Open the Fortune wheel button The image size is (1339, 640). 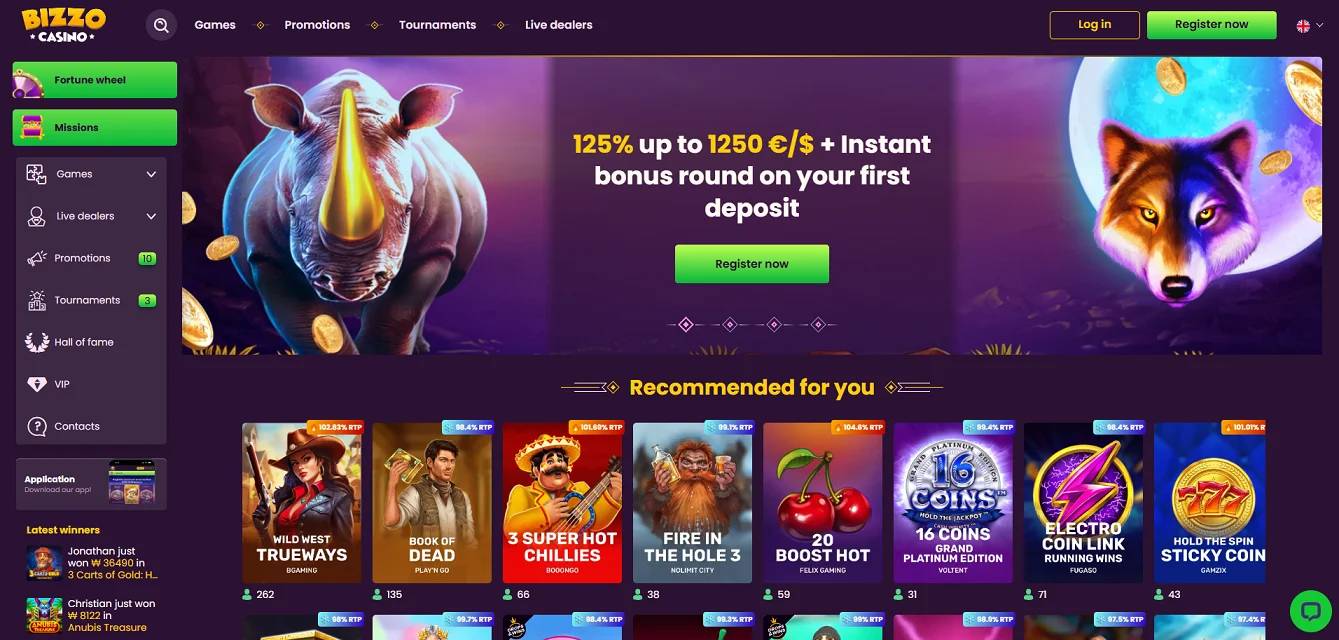(x=95, y=80)
